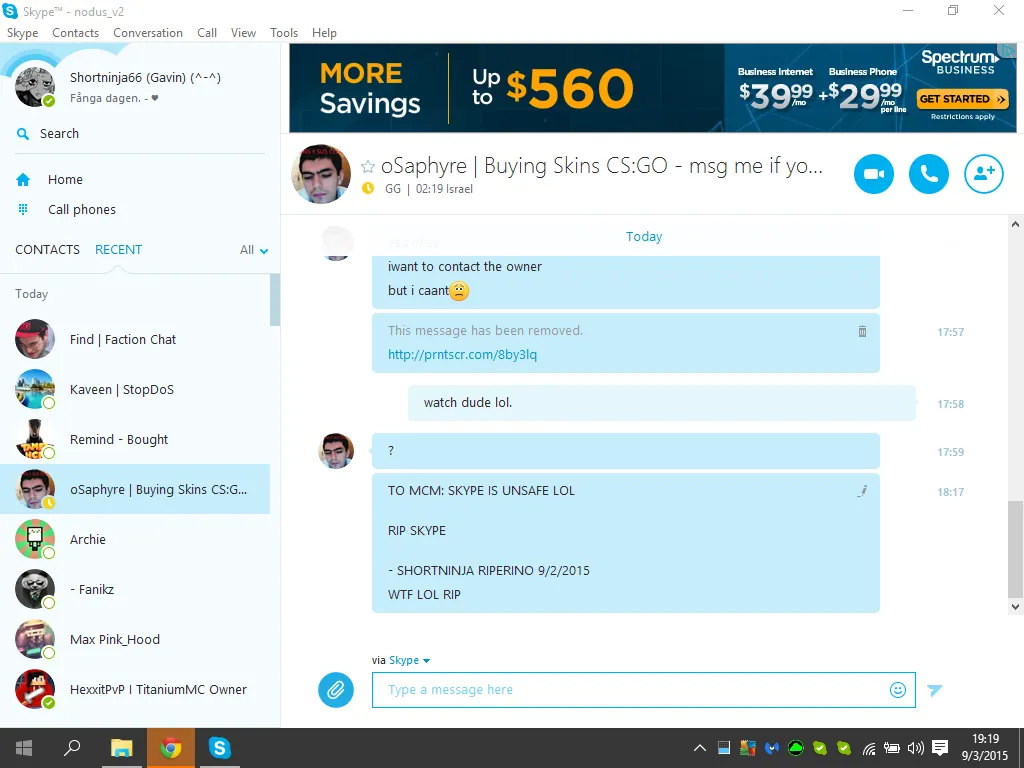Click the Call phones dialpad icon
The height and width of the screenshot is (768, 1024).
(23, 209)
